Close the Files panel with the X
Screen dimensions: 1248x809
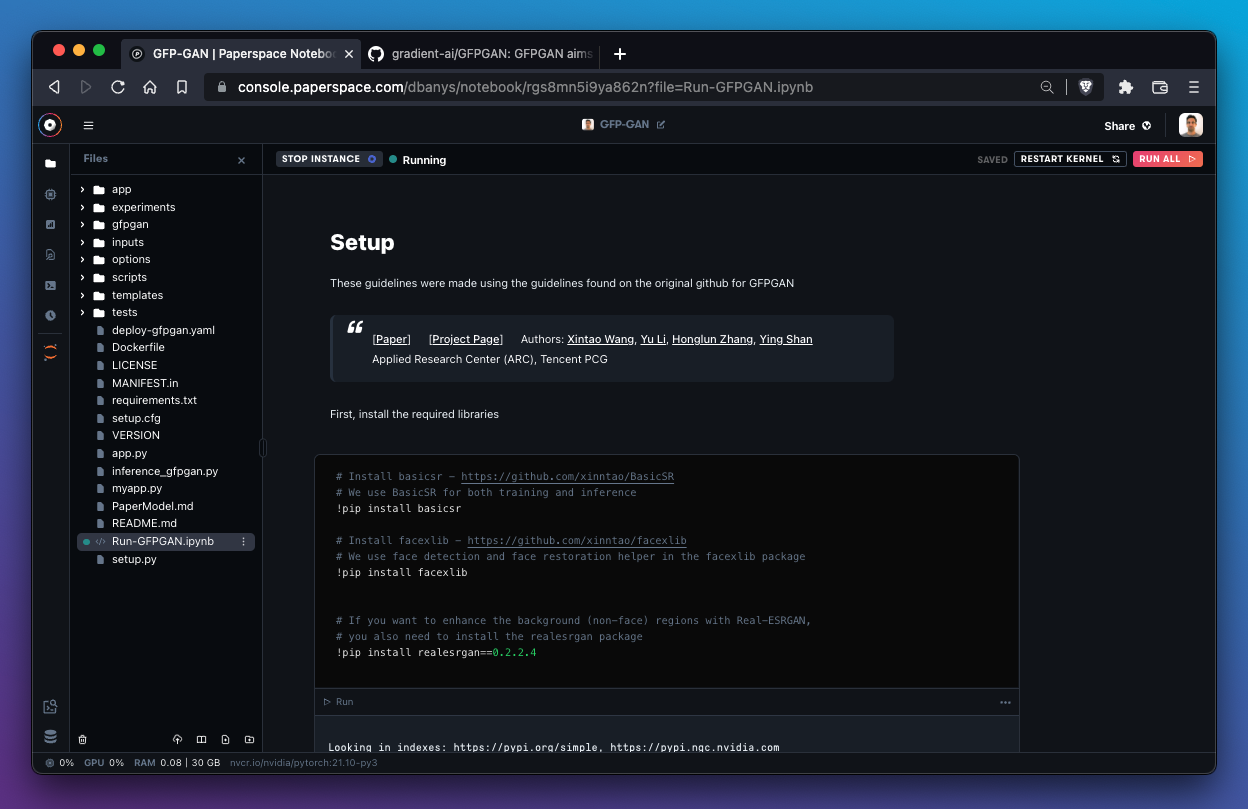tap(241, 160)
